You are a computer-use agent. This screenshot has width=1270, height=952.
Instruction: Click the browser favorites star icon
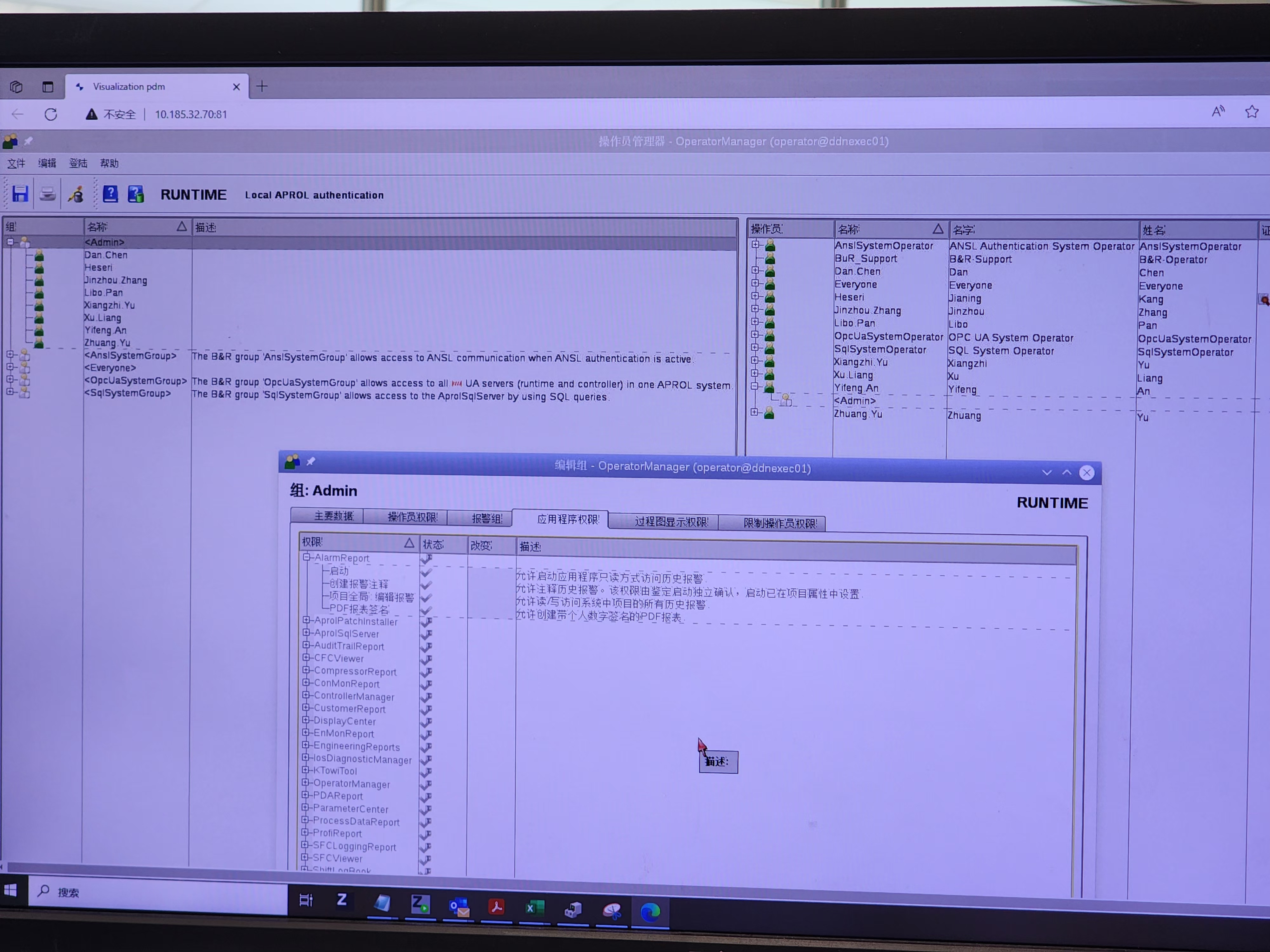1252,111
